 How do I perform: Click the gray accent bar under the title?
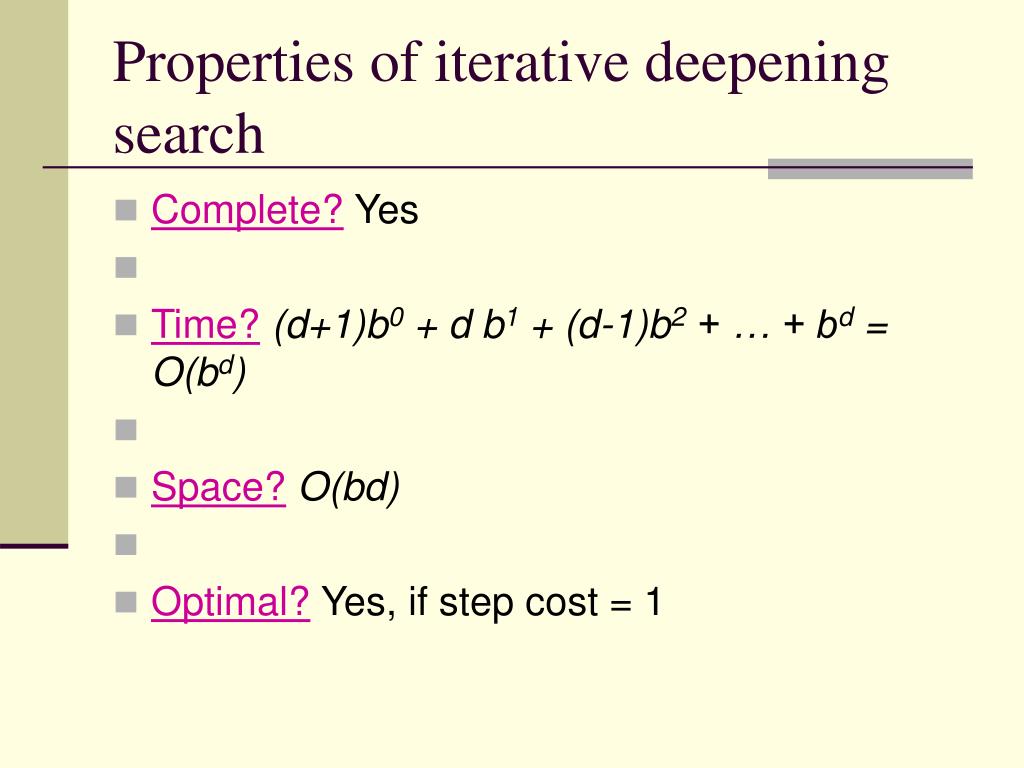point(870,168)
